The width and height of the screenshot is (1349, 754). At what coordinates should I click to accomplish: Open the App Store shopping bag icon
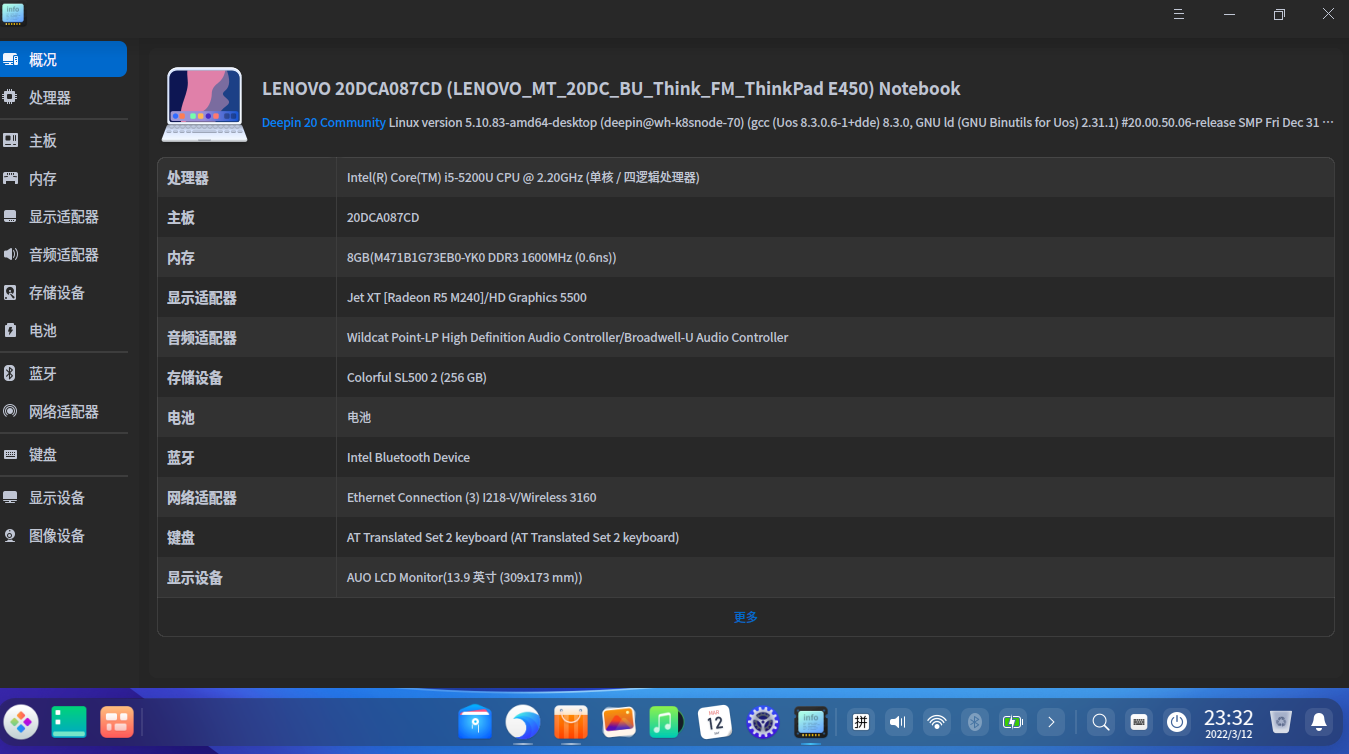(571, 721)
